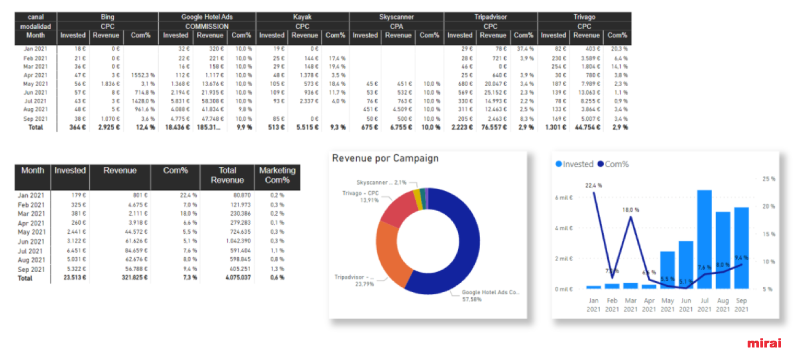Screen dimensions: 800x360
Task: Click the 18.436 € Google Hotel Ads total
Action: pyautogui.click(x=178, y=127)
